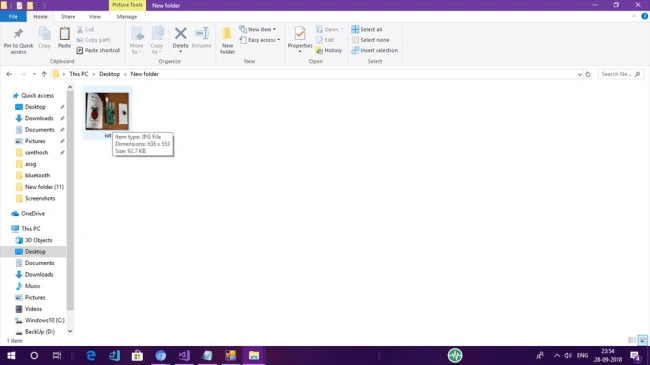Click This PC in the address bar
This screenshot has height=365, width=650.
tap(79, 74)
